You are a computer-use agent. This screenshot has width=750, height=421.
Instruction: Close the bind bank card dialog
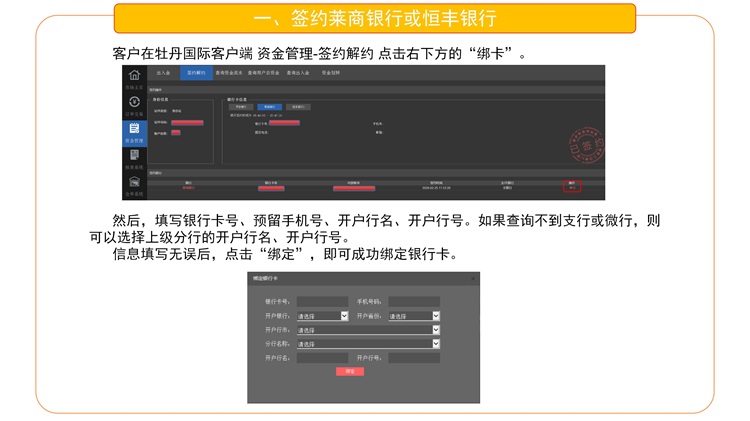(473, 279)
